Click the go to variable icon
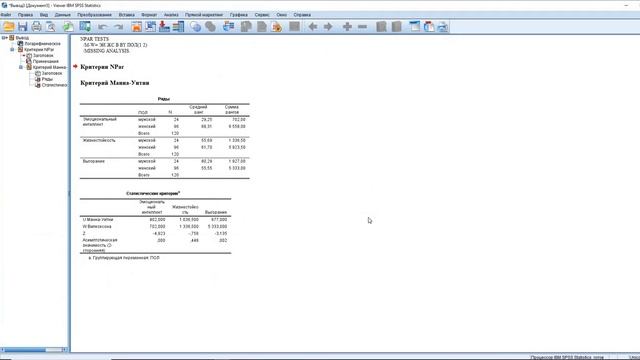Image resolution: width=640 pixels, height=360 pixels. (164, 27)
